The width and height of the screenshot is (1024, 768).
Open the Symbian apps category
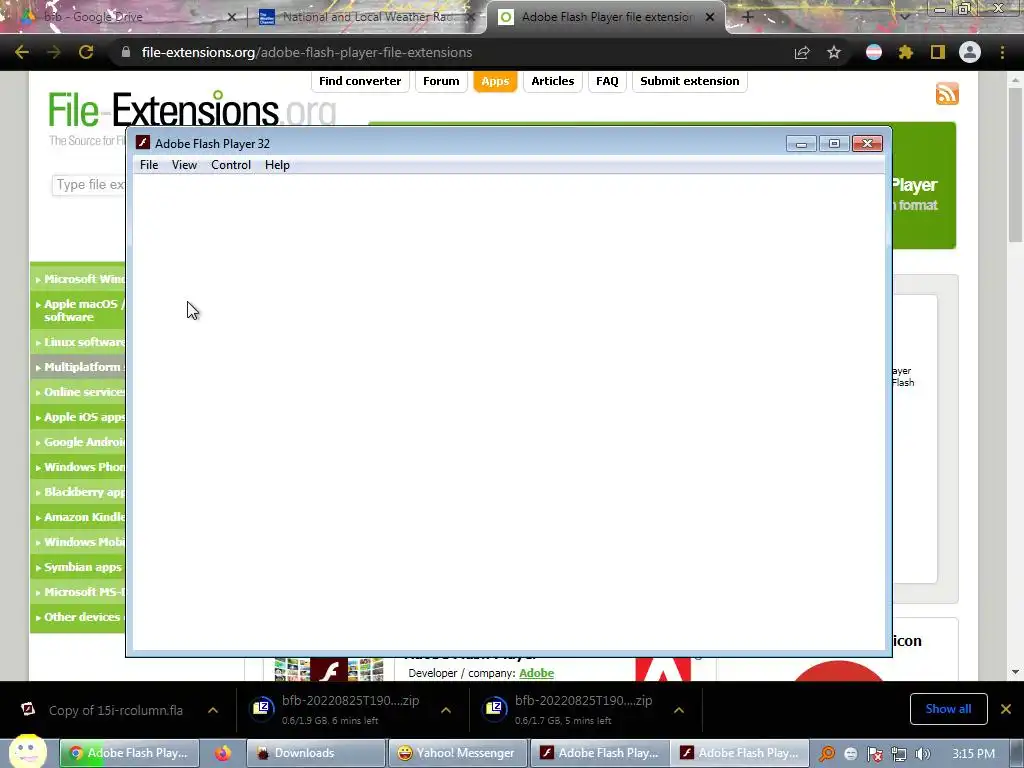[78, 567]
